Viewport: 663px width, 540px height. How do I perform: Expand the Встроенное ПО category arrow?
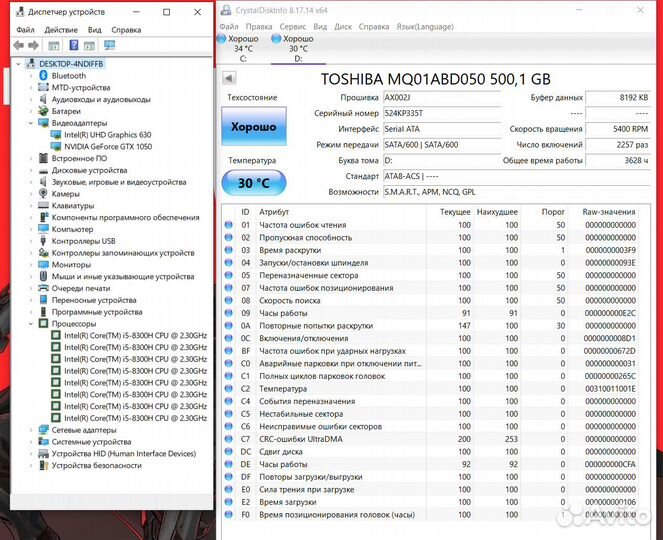[30, 159]
